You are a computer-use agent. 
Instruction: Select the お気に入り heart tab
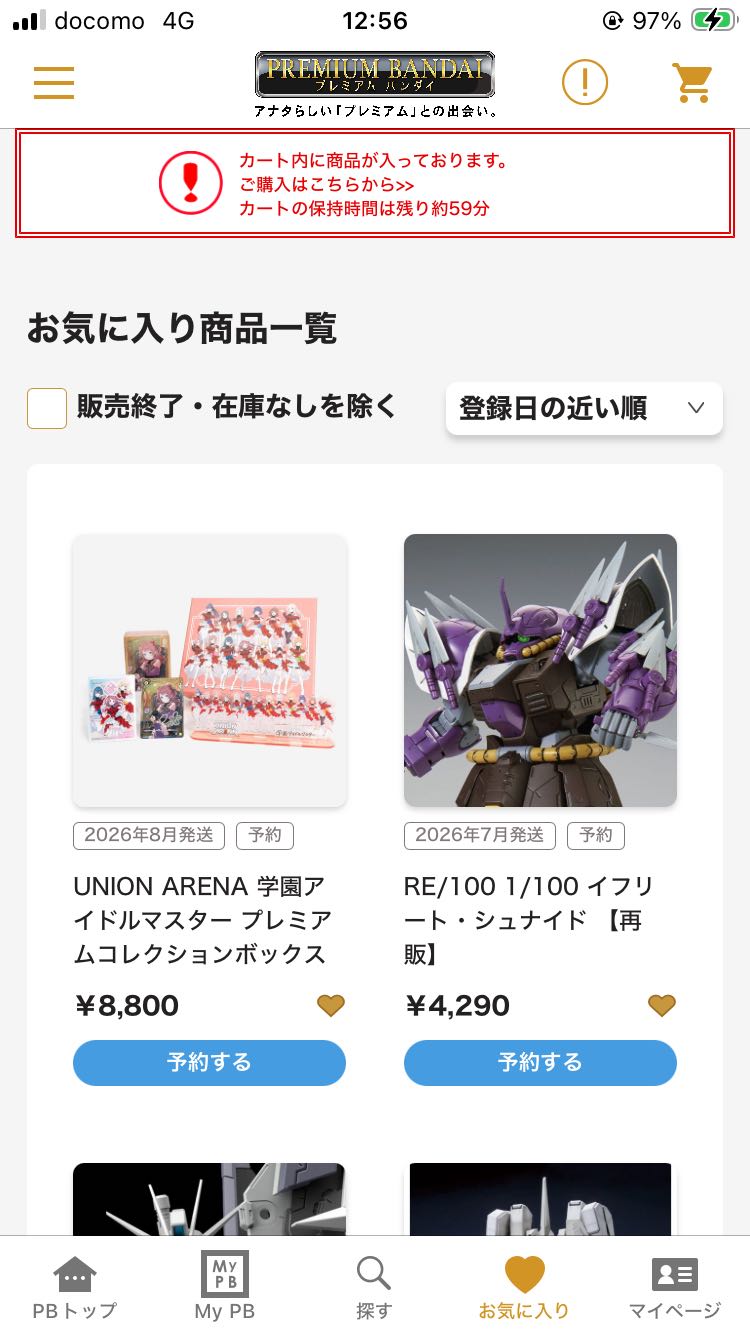pos(524,1287)
